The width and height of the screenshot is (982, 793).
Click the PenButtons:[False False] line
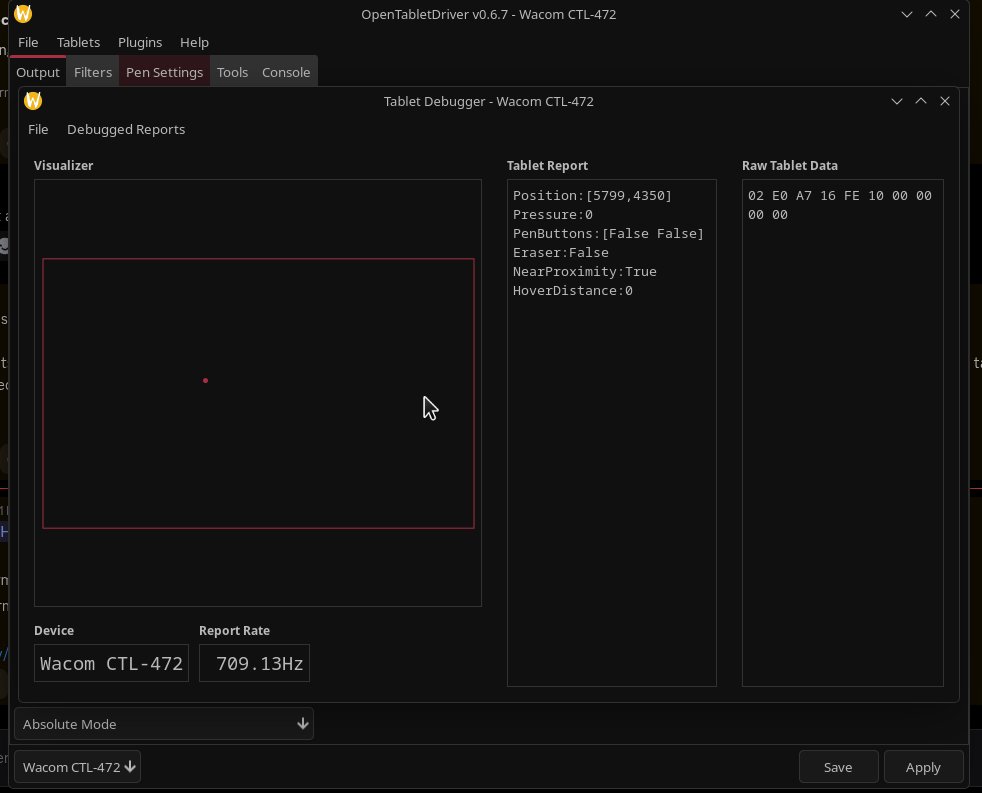click(x=608, y=233)
